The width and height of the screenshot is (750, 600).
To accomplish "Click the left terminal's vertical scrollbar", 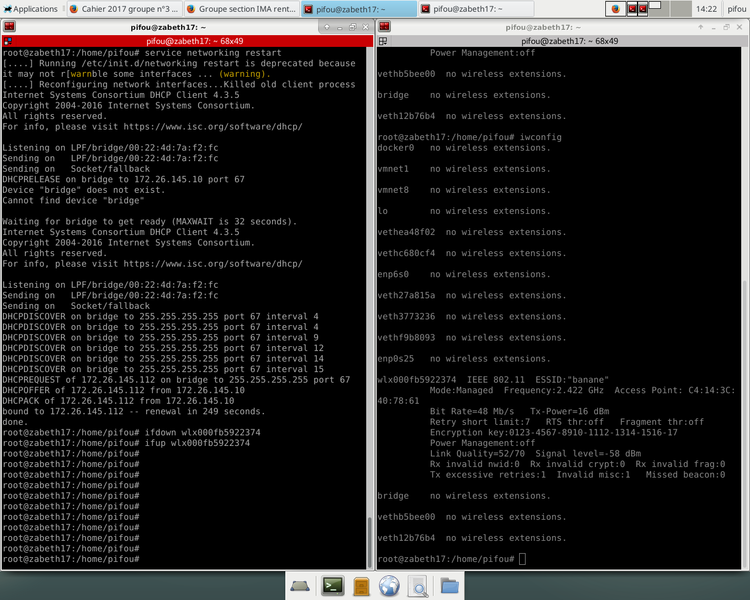I will (370, 300).
